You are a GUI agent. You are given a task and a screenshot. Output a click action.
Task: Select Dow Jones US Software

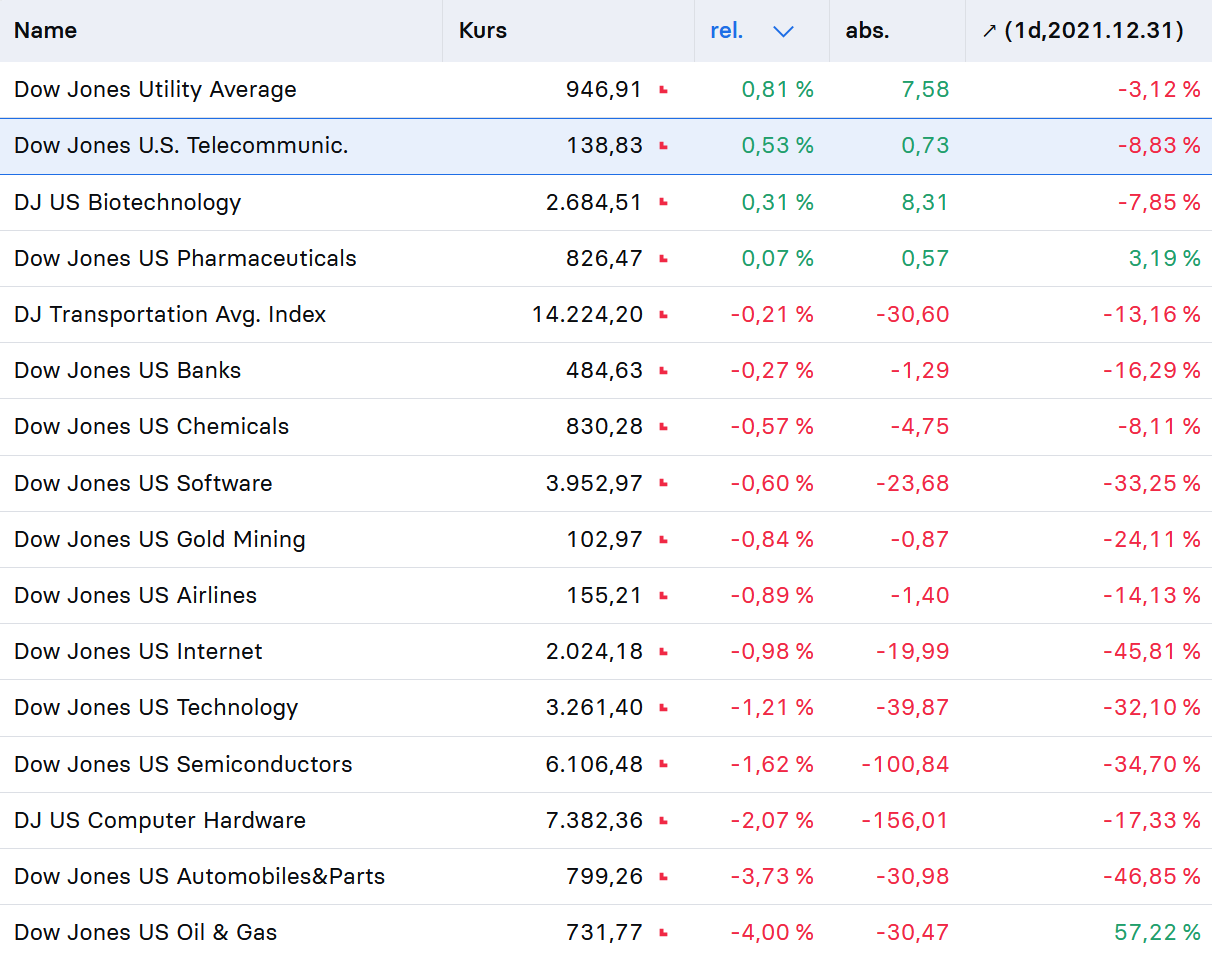click(x=143, y=483)
